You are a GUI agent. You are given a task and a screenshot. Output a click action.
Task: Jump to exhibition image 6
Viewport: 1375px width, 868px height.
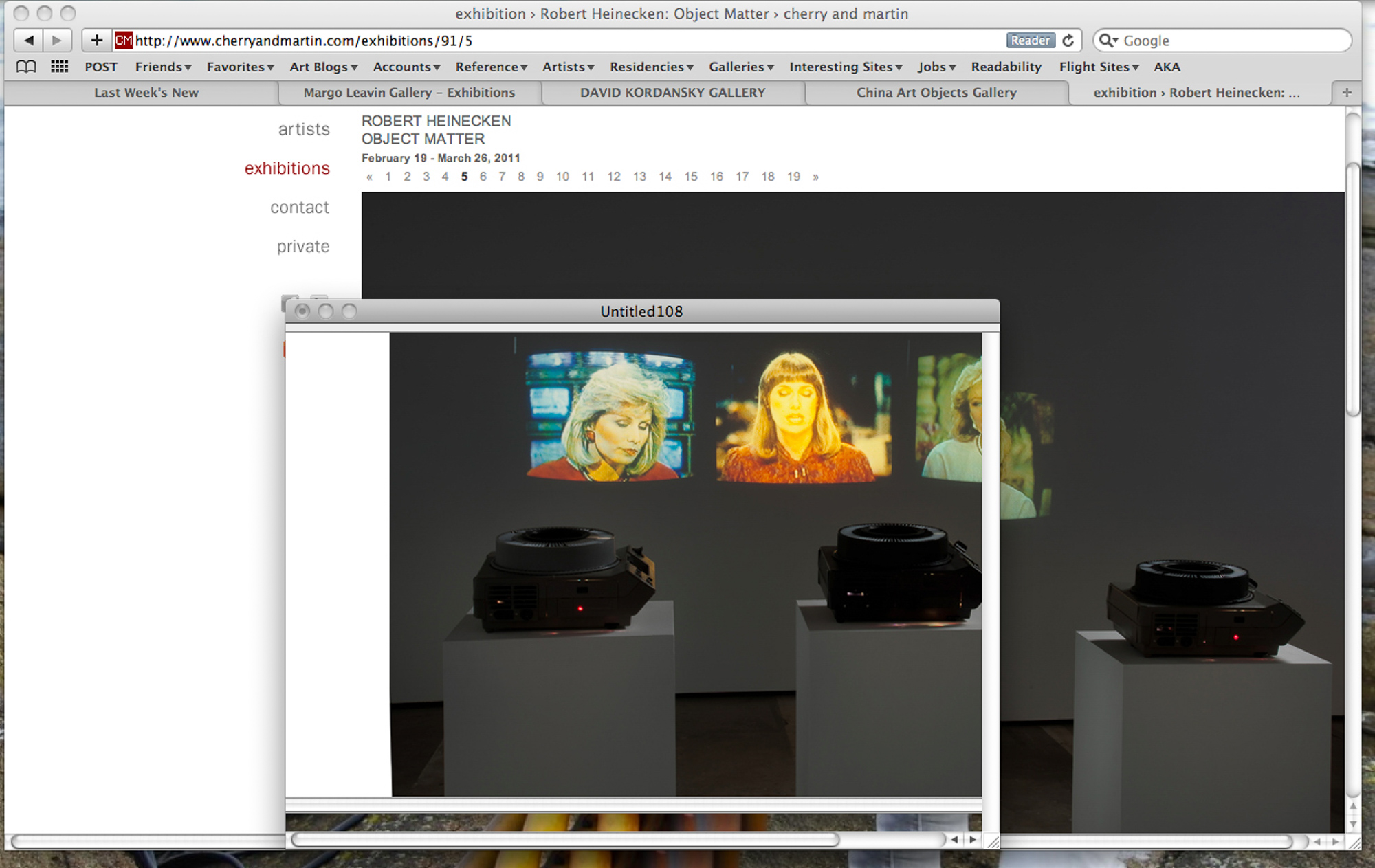click(x=483, y=177)
